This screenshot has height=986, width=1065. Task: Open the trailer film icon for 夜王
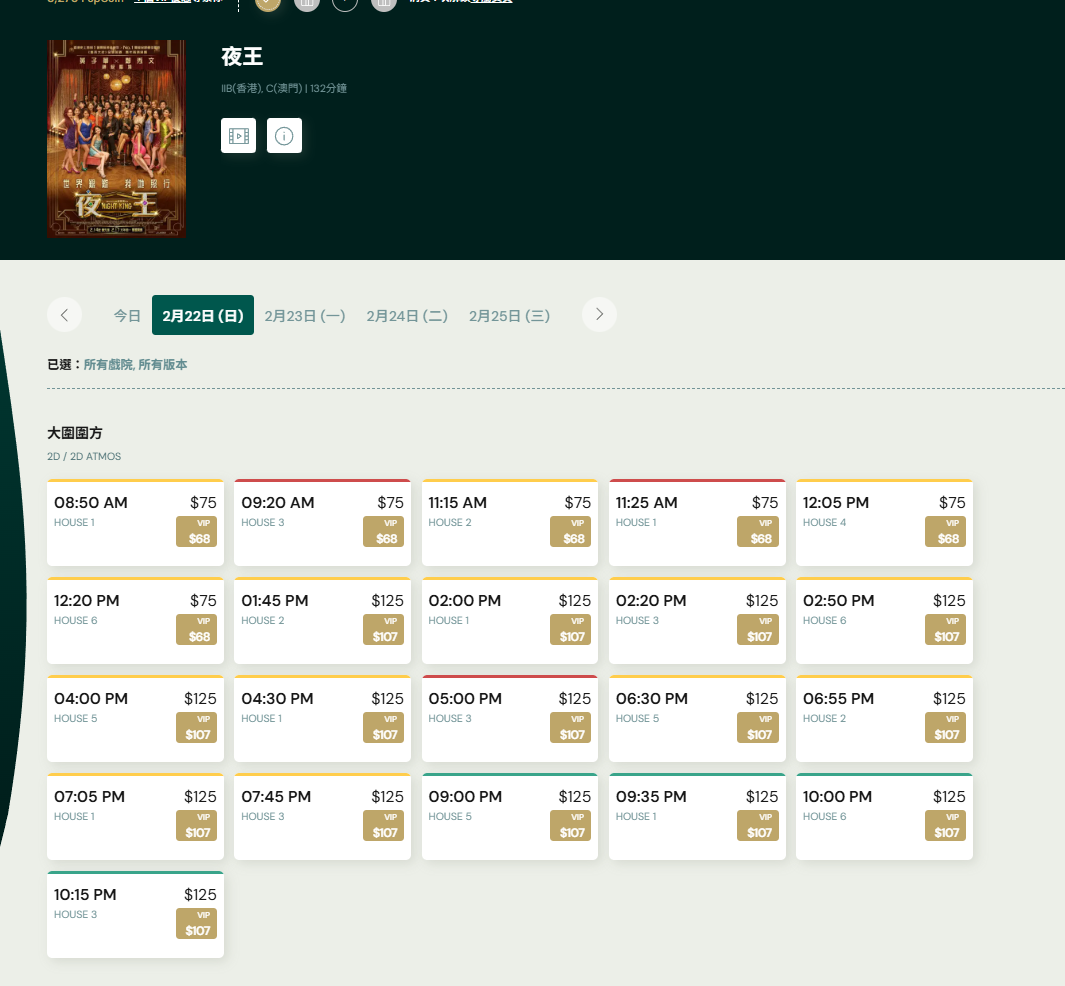coord(238,136)
